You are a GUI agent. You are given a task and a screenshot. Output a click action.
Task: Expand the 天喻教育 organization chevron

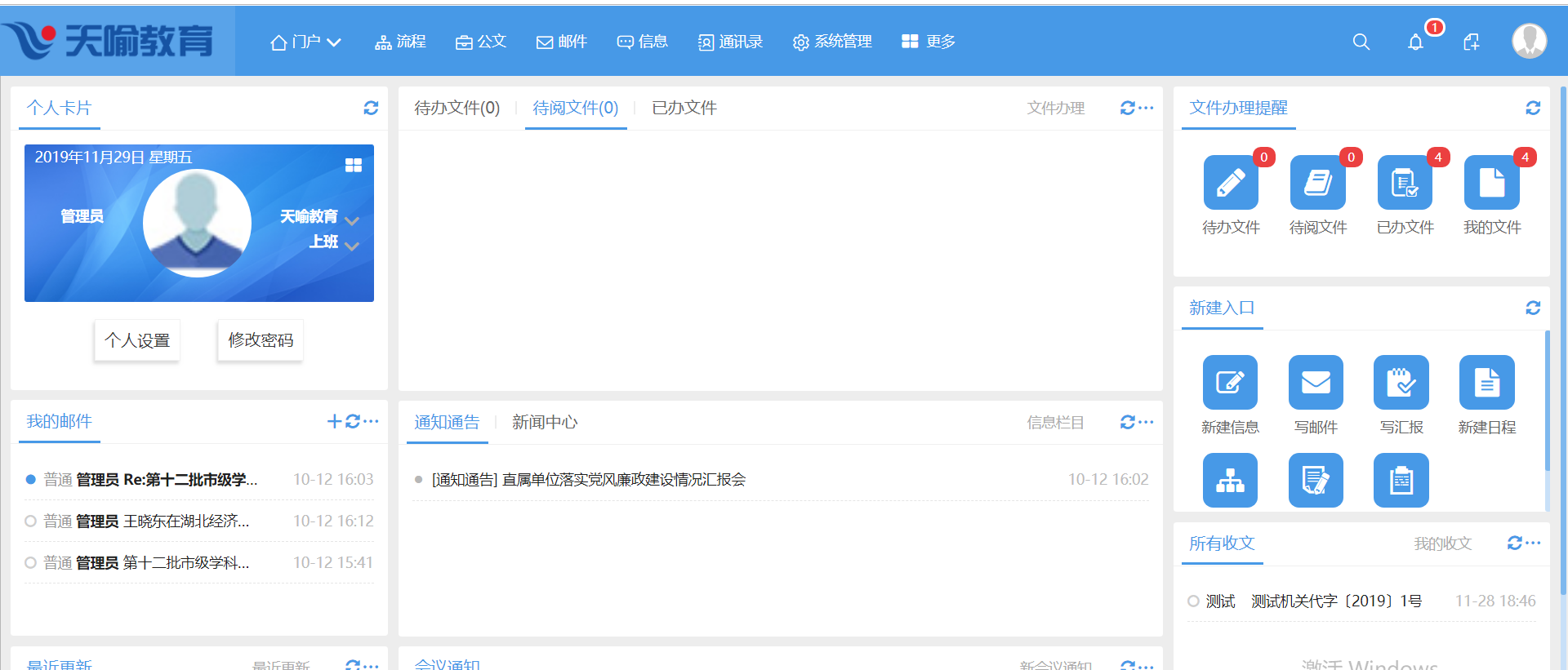352,220
